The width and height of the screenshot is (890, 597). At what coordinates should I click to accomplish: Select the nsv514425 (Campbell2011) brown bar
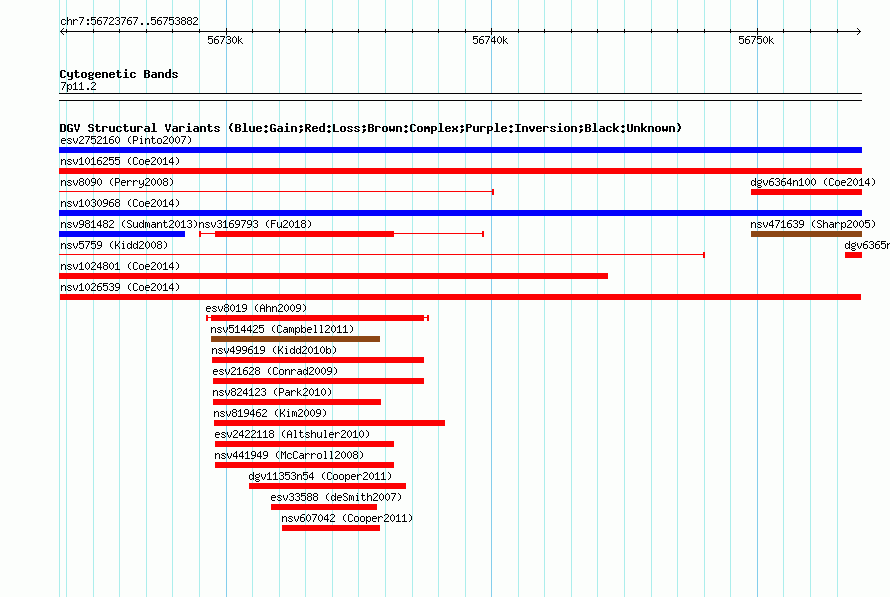pos(295,339)
